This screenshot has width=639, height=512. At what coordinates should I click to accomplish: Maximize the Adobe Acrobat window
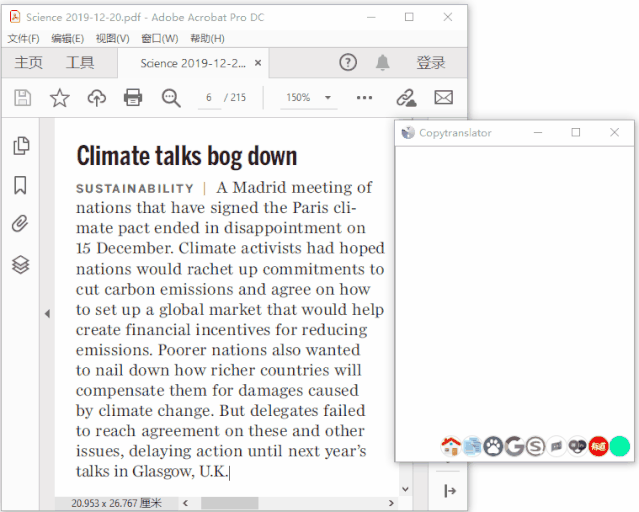tap(409, 17)
